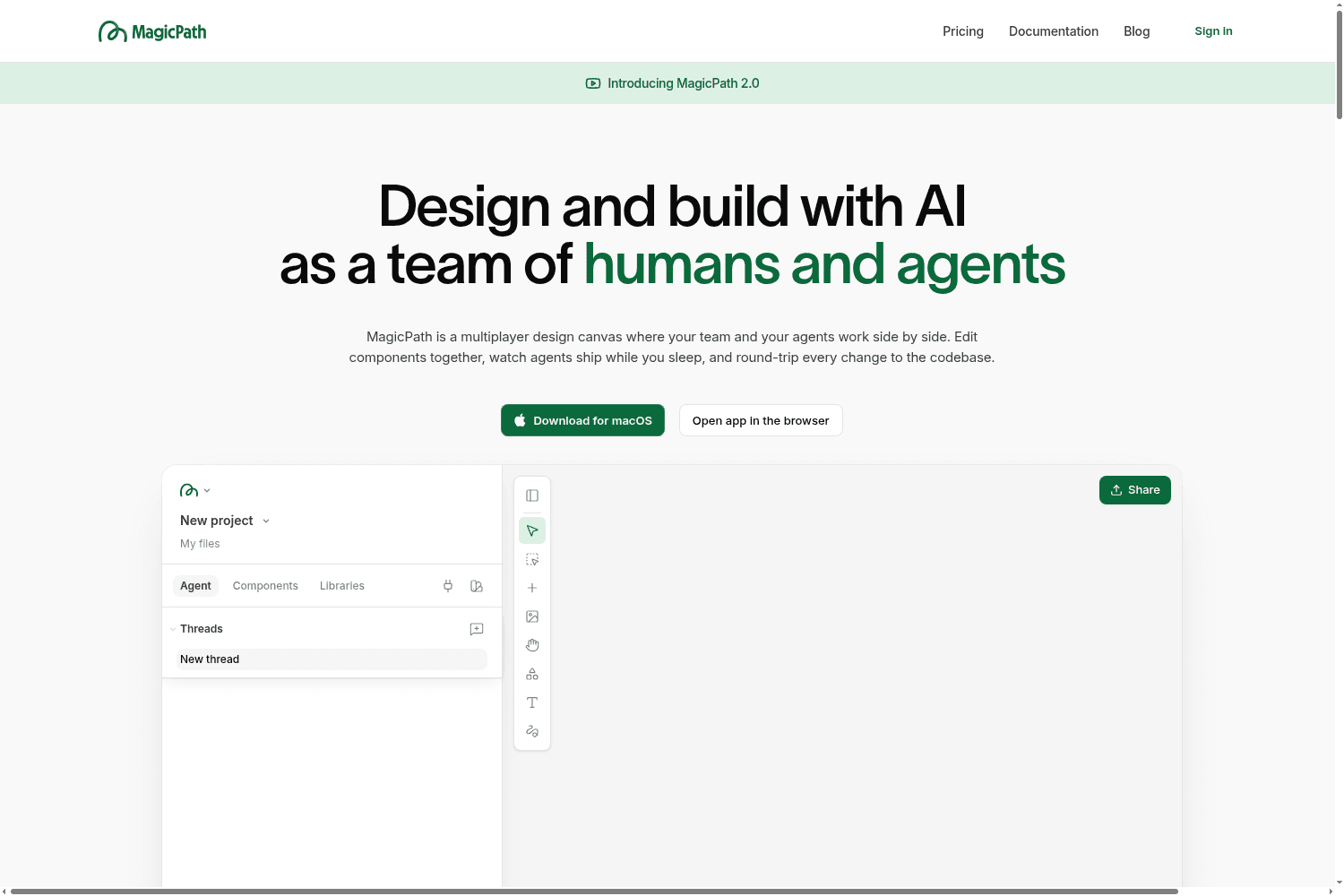Select the image insert tool
Image resolution: width=1344 pixels, height=896 pixels.
(532, 616)
